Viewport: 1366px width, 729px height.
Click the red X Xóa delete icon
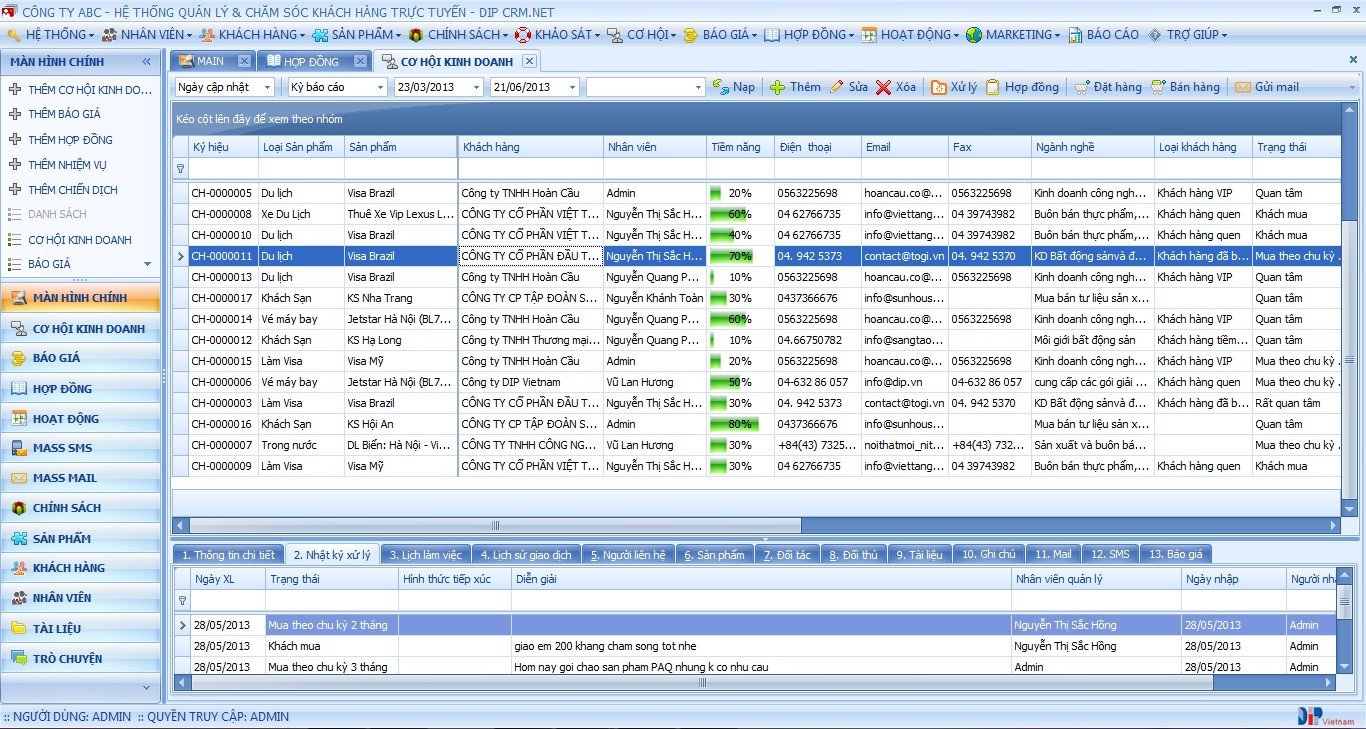pos(883,87)
